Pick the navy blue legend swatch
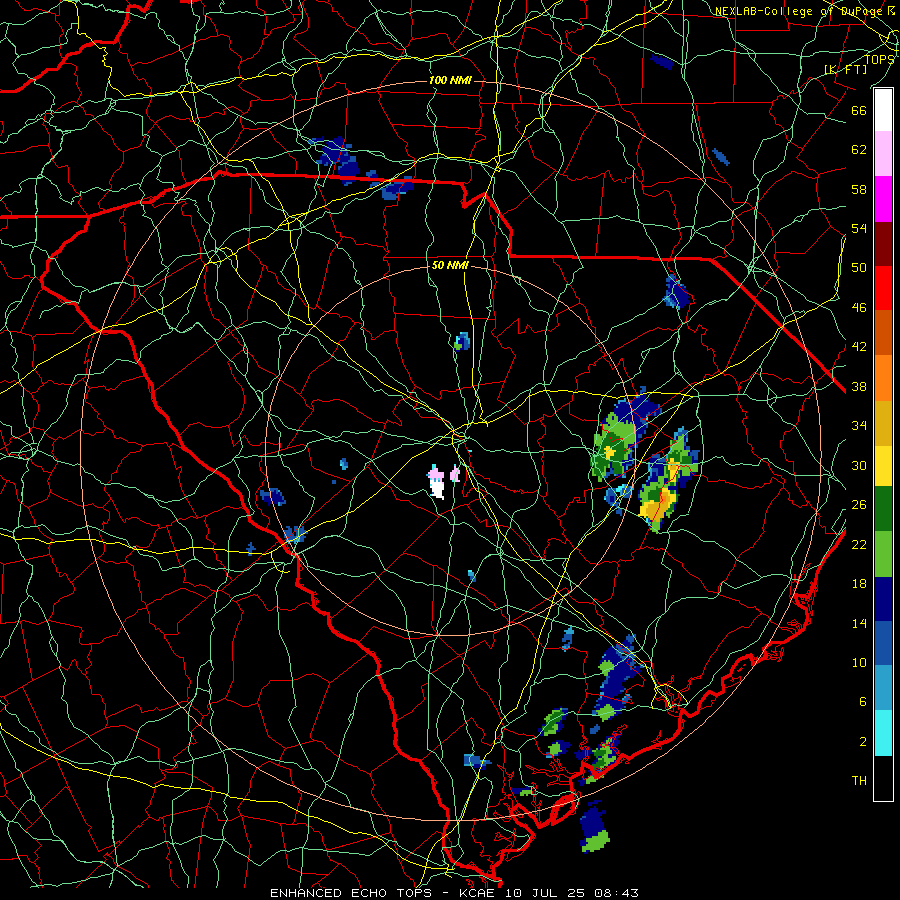The width and height of the screenshot is (900, 900). (x=883, y=599)
